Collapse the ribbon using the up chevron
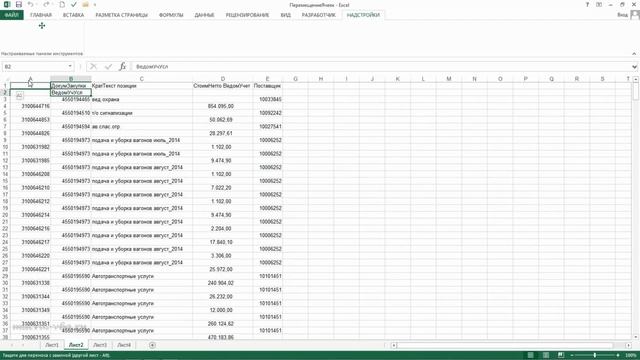The height and width of the screenshot is (360, 640). (634, 53)
